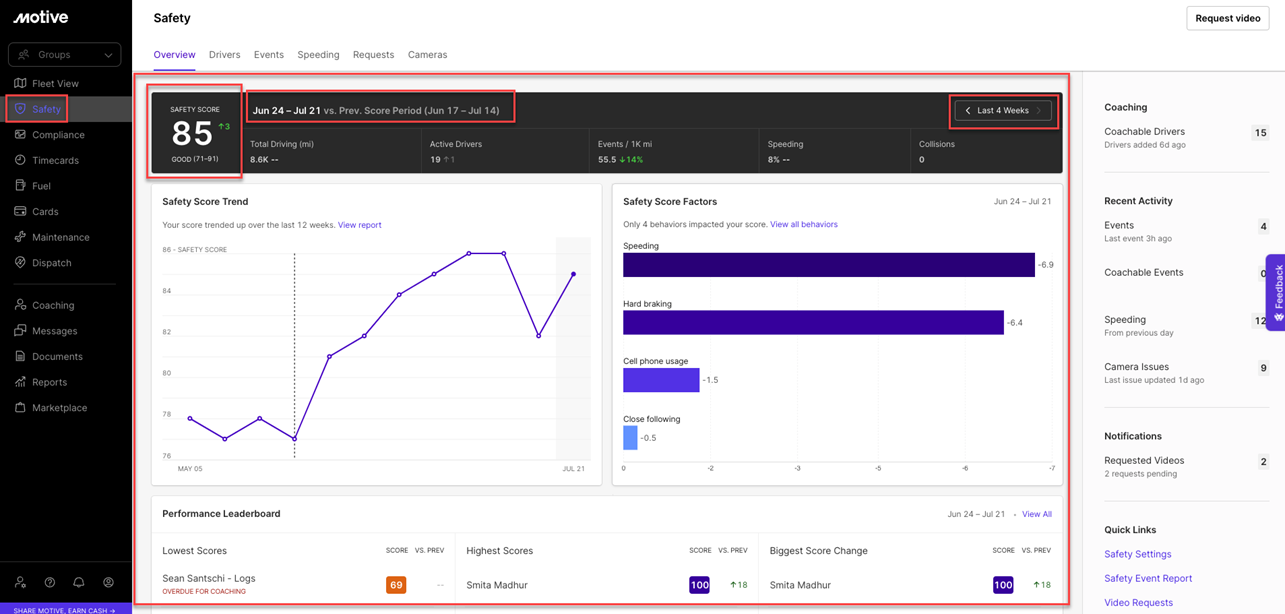The width and height of the screenshot is (1285, 614).
Task: Go to previous period with left chevron
Action: coord(968,110)
